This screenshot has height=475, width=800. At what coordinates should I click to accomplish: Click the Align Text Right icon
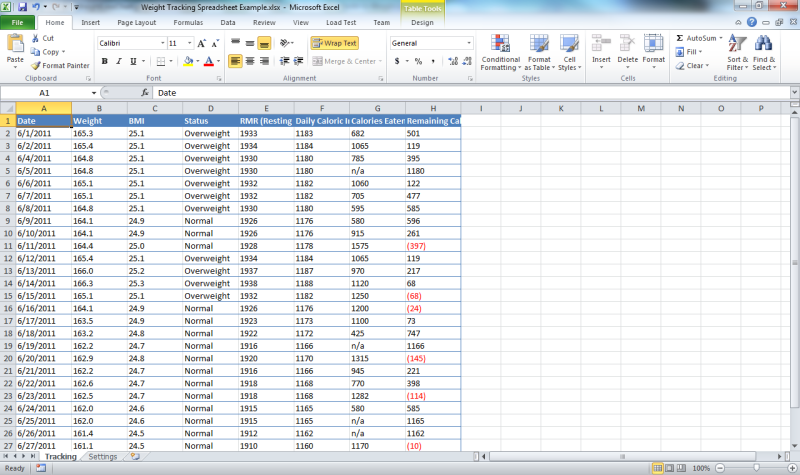[264, 61]
